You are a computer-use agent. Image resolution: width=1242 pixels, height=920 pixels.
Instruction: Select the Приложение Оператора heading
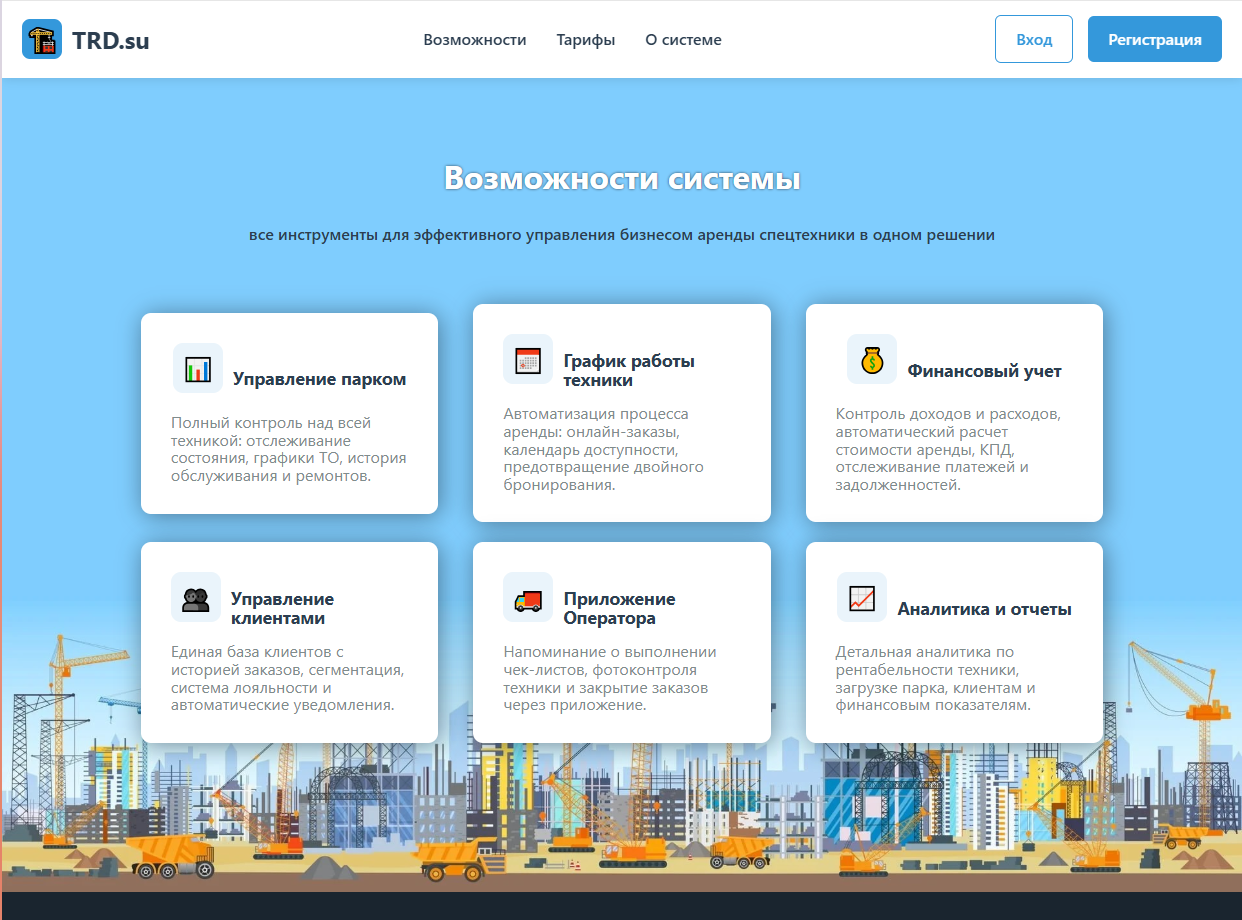pyautogui.click(x=620, y=608)
